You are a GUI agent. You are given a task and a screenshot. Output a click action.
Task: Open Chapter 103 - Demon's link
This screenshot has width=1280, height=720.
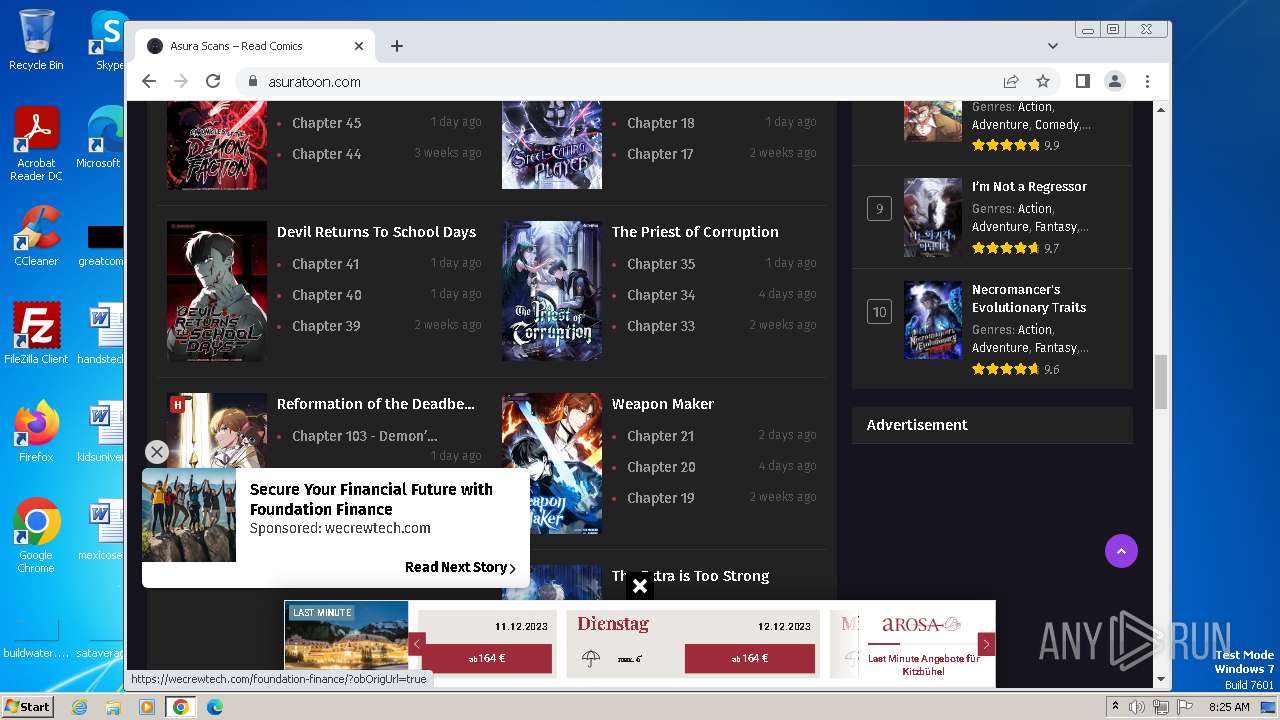(364, 436)
